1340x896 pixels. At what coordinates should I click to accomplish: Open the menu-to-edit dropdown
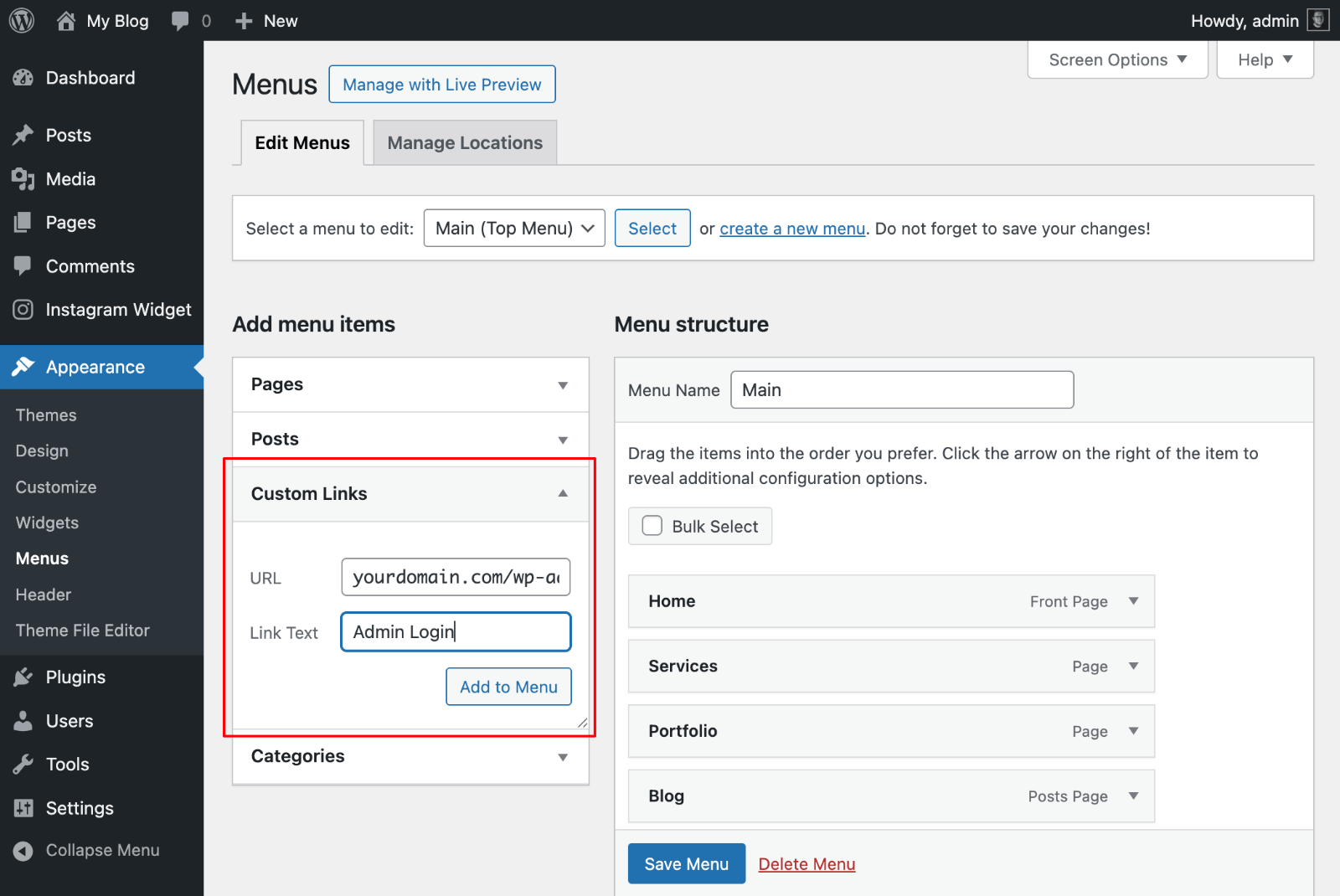pyautogui.click(x=513, y=228)
